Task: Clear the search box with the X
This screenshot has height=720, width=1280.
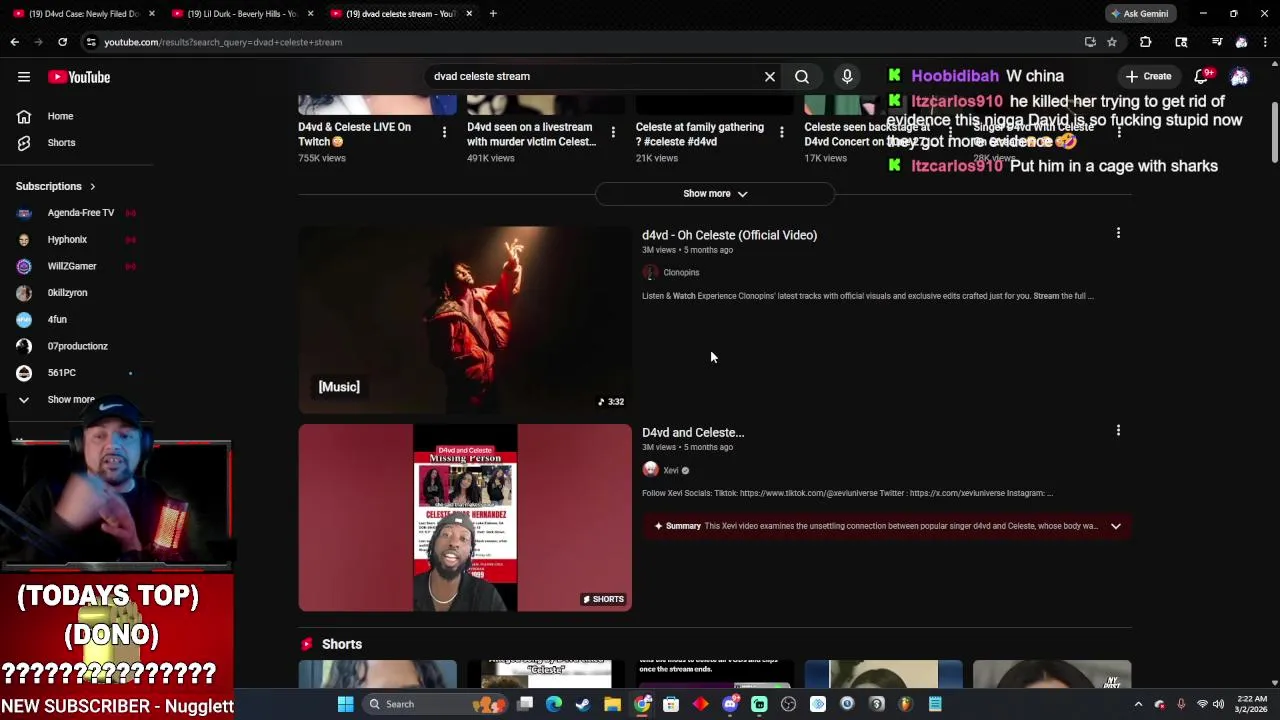Action: [770, 76]
